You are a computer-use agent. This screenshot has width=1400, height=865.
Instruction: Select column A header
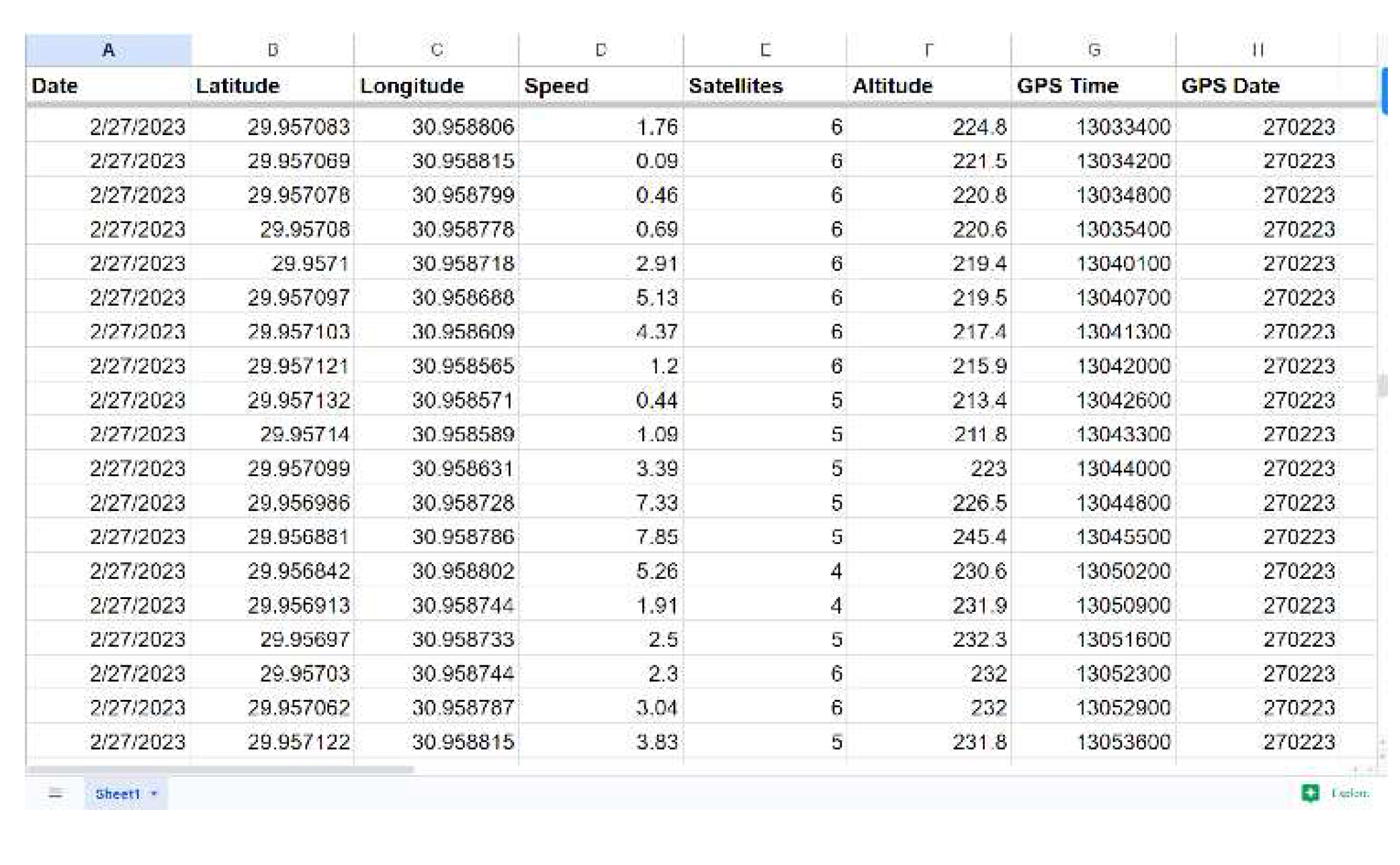point(108,50)
